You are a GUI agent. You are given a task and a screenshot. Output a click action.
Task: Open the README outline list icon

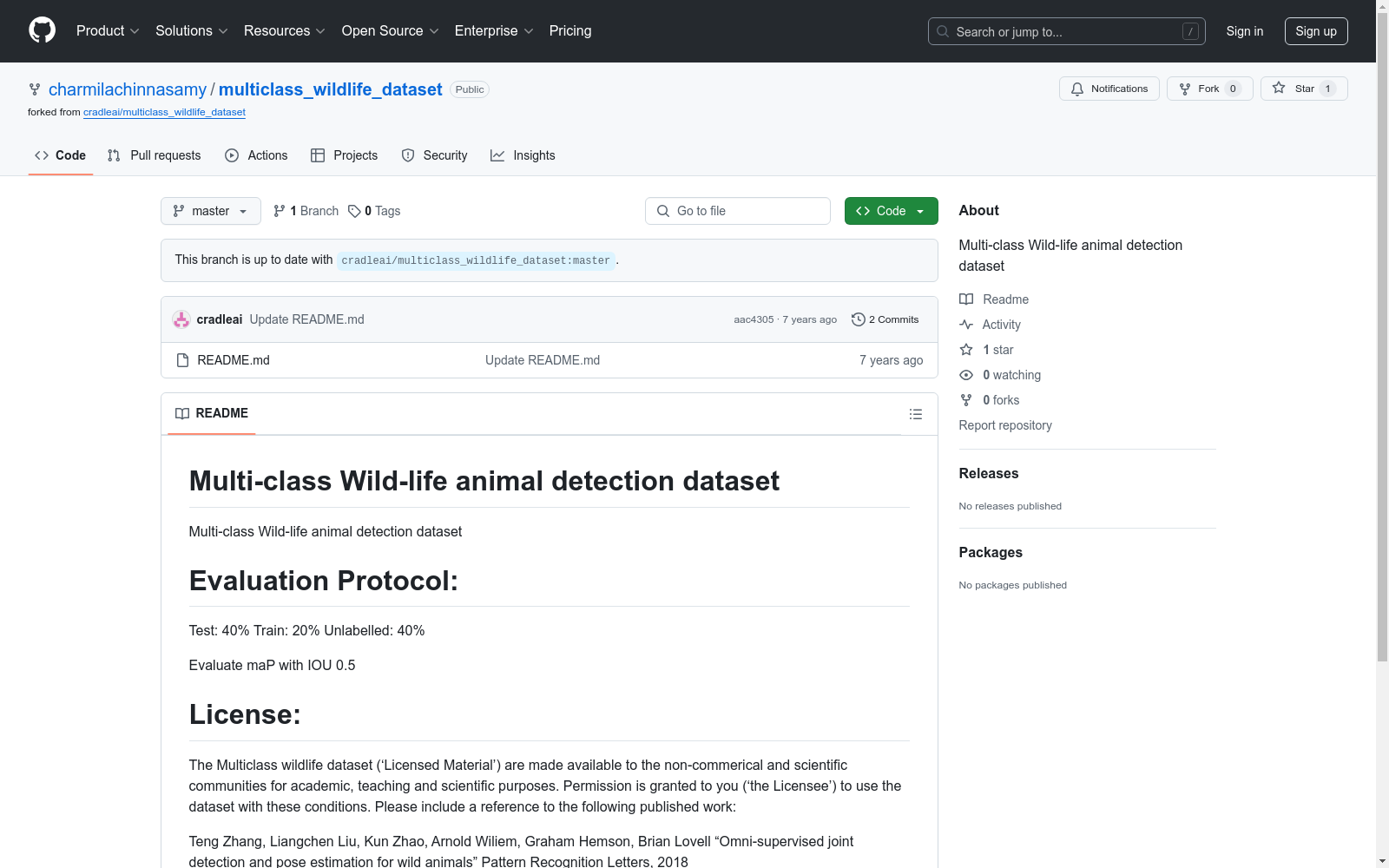coord(916,414)
